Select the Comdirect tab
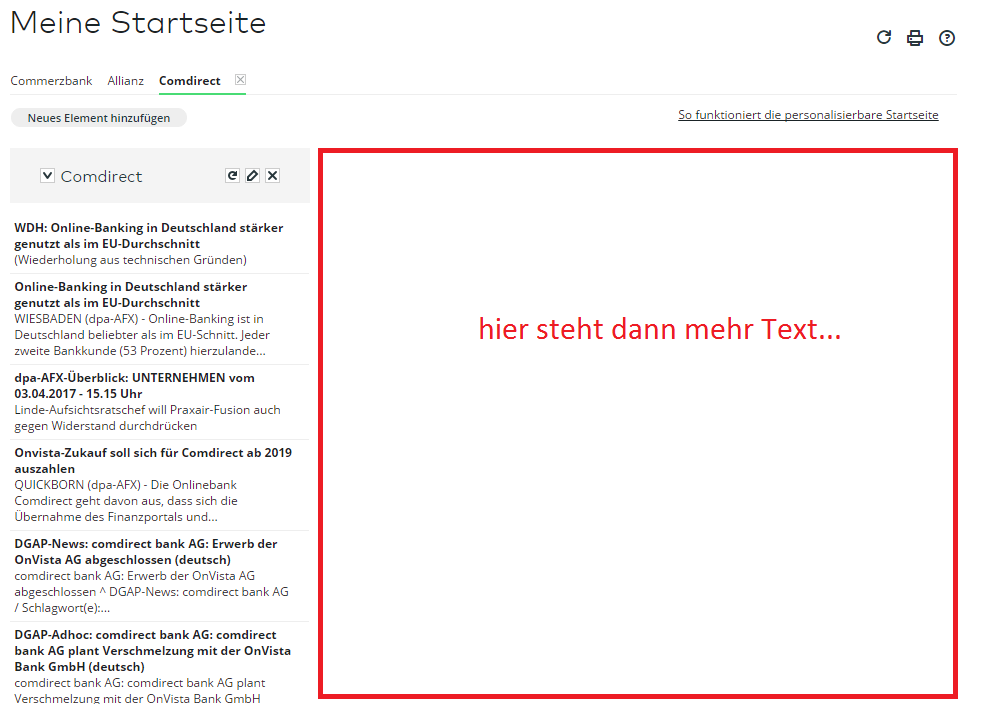The height and width of the screenshot is (704, 989). tap(189, 80)
